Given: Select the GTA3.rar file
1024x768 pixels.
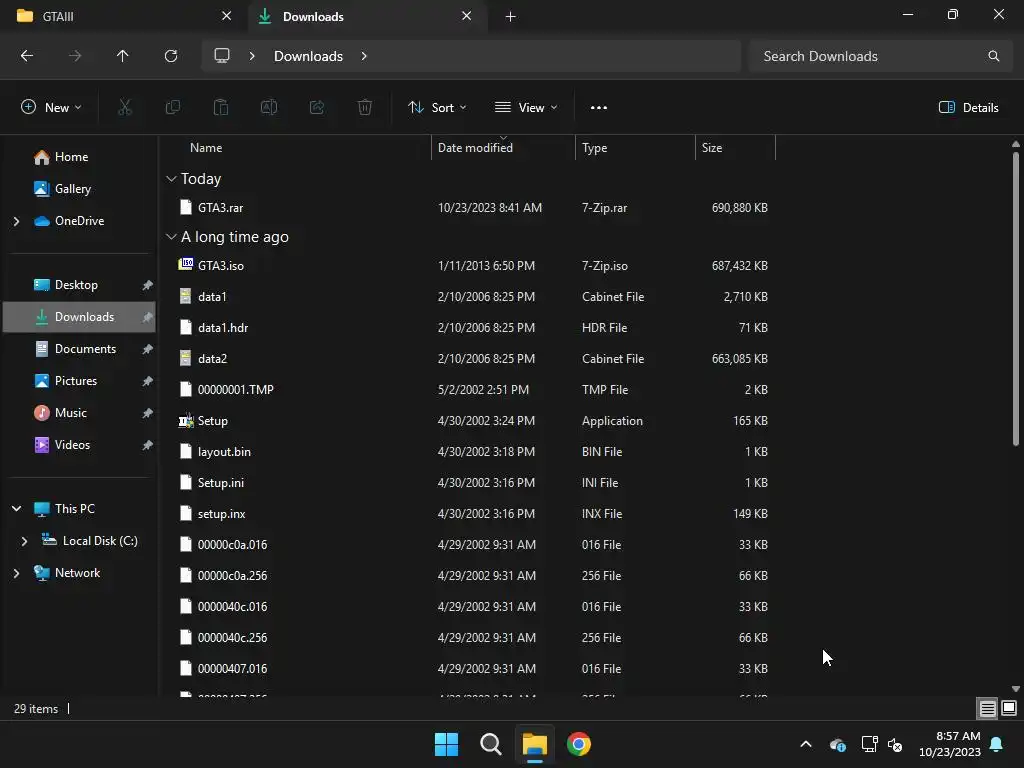Looking at the screenshot, I should click(220, 208).
